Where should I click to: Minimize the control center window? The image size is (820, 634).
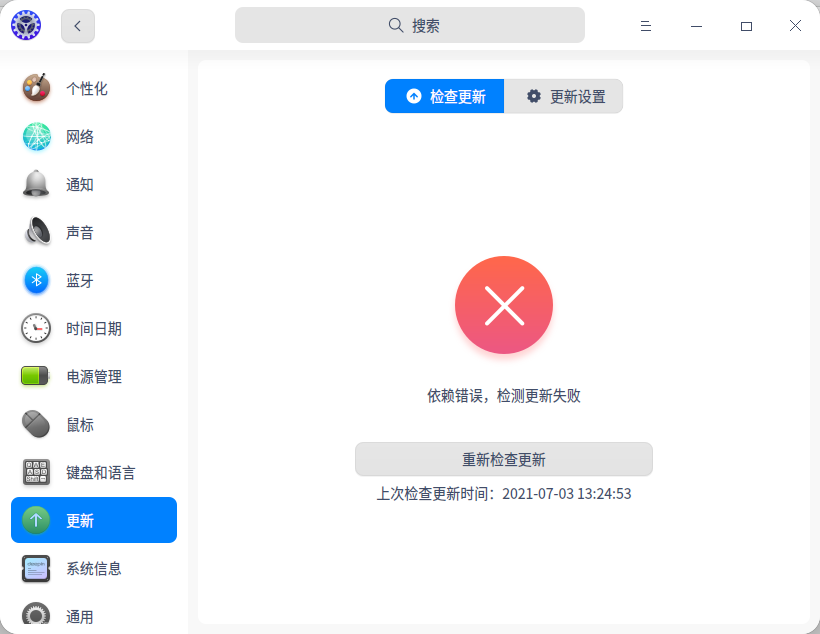pyautogui.click(x=696, y=26)
